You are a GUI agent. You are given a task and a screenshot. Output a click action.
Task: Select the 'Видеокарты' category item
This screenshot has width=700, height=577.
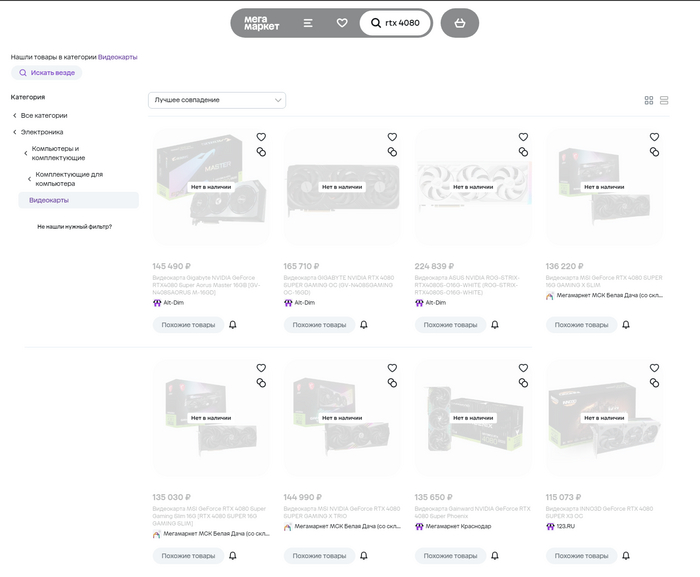49,200
